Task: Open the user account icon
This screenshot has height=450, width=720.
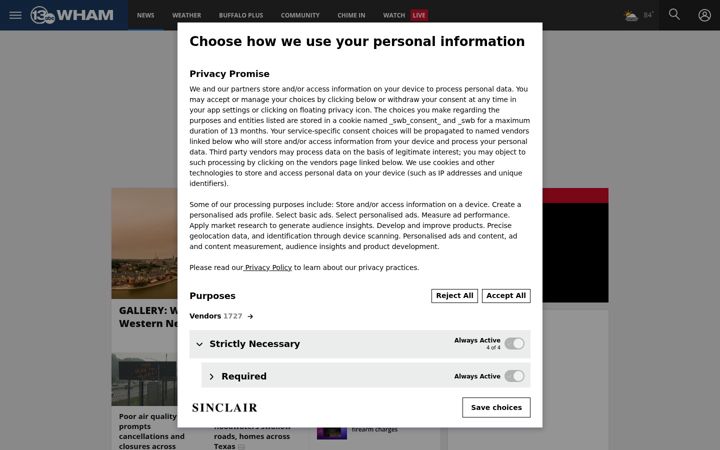Action: [x=704, y=15]
